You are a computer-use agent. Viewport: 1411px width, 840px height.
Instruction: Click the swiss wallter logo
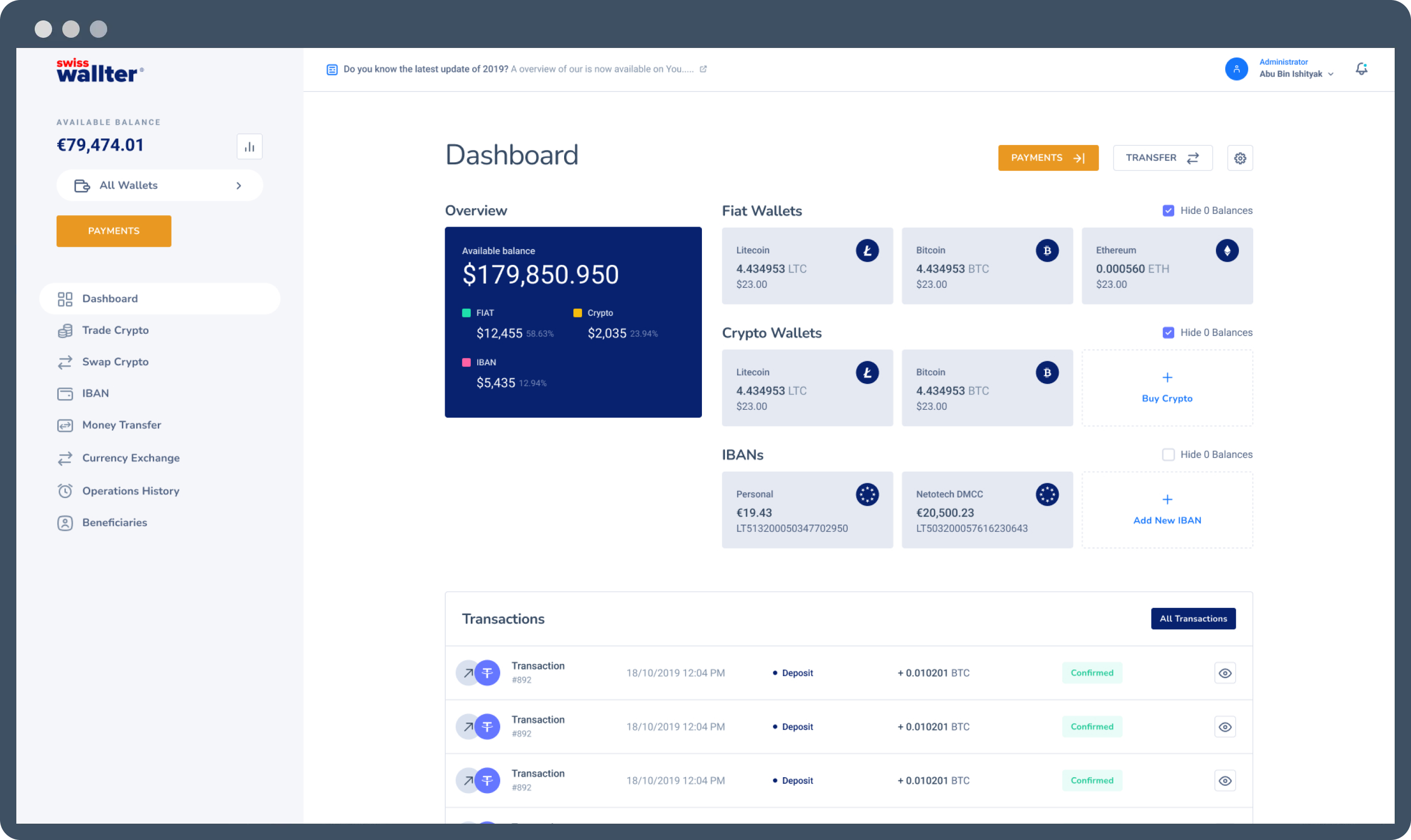(x=100, y=70)
